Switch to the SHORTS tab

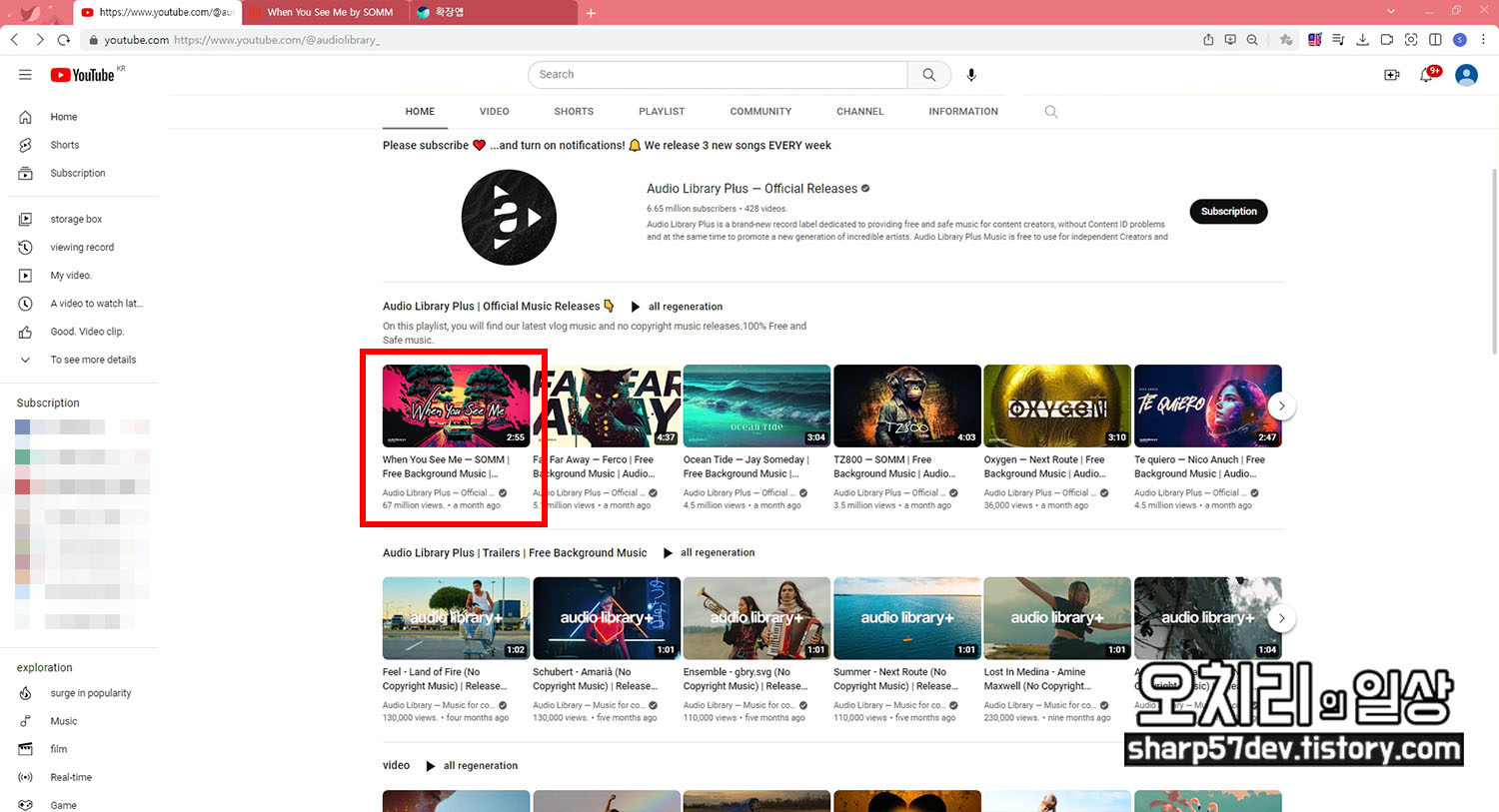(x=574, y=112)
